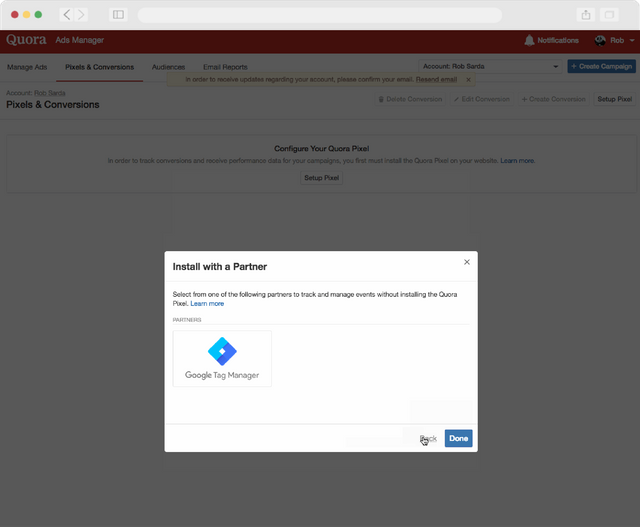Expand the Rob user menu arrow
Viewport: 640px width, 527px height.
632,40
